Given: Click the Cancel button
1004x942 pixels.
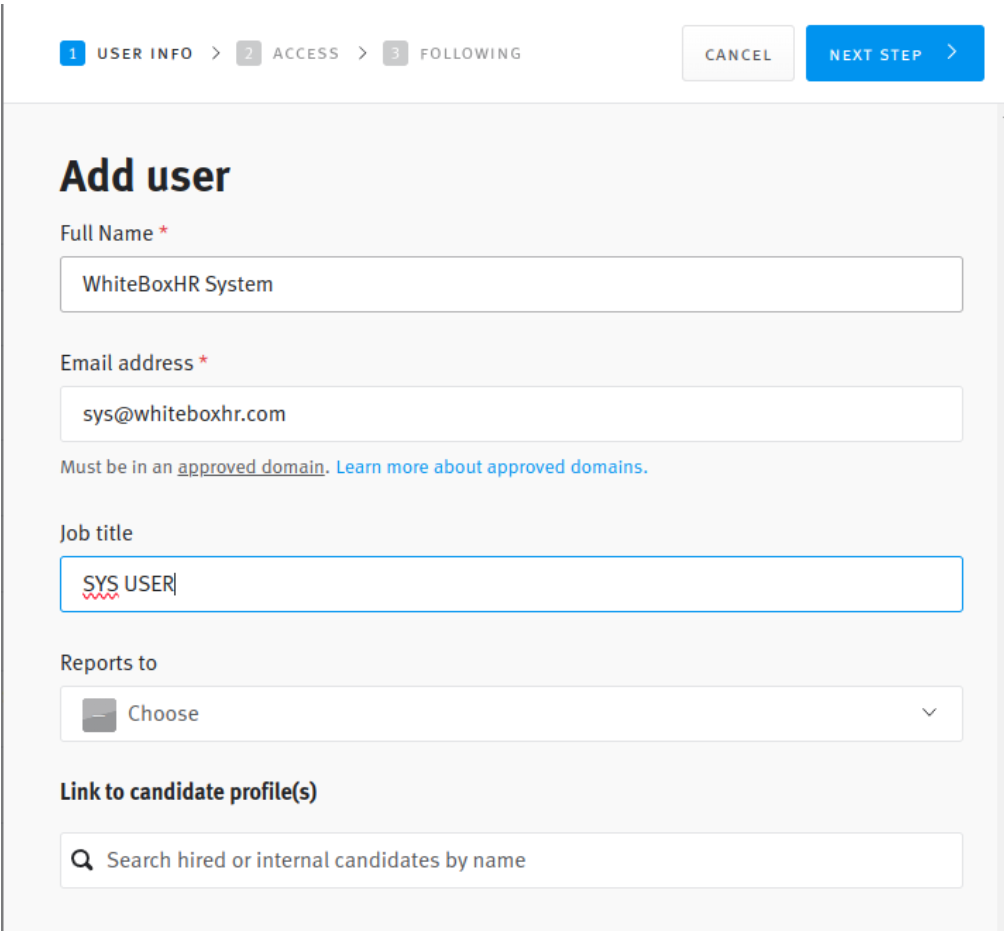Looking at the screenshot, I should coord(738,54).
